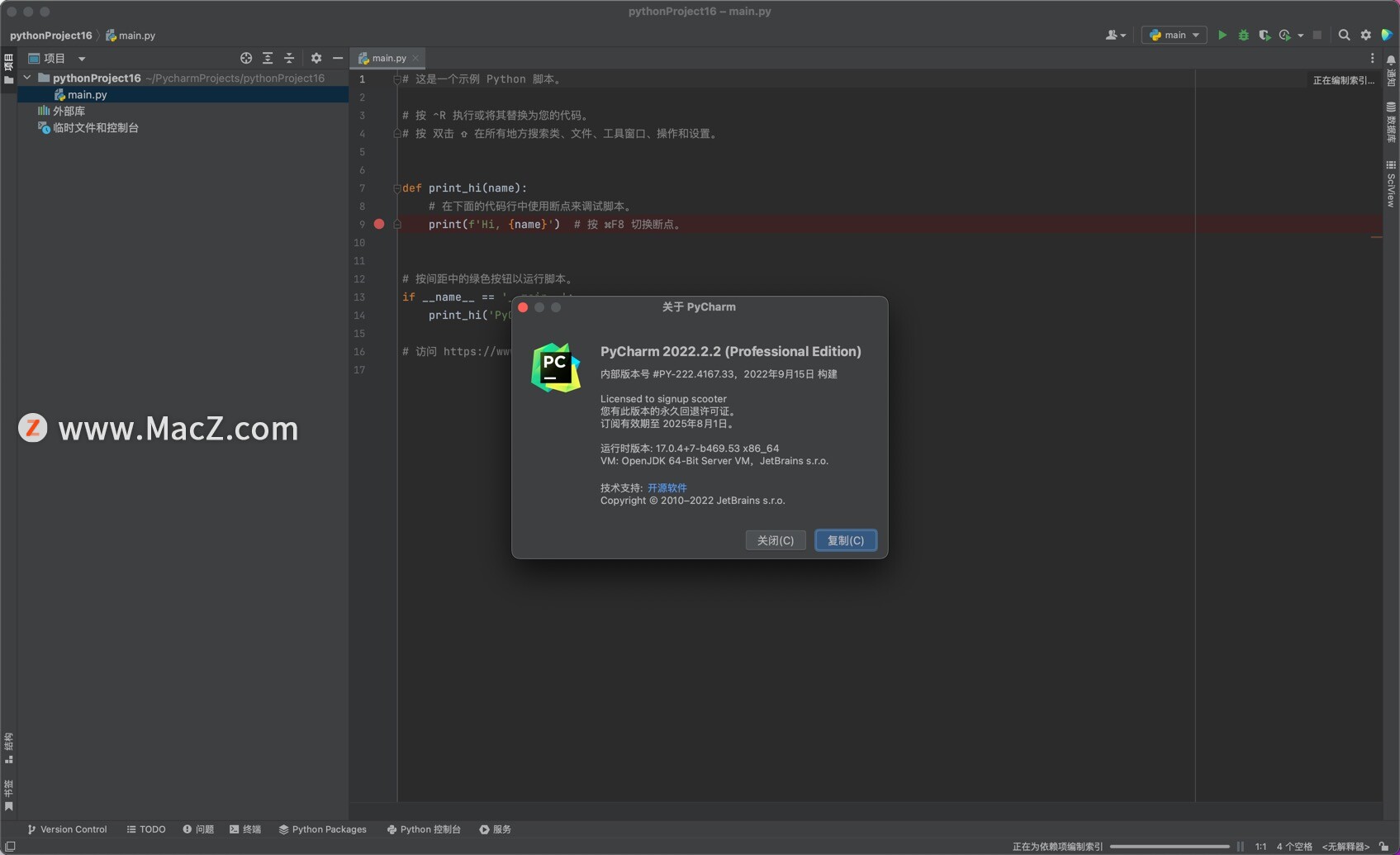This screenshot has width=1400, height=855.
Task: Open the 通知 notifications bell panel
Action: (1391, 71)
